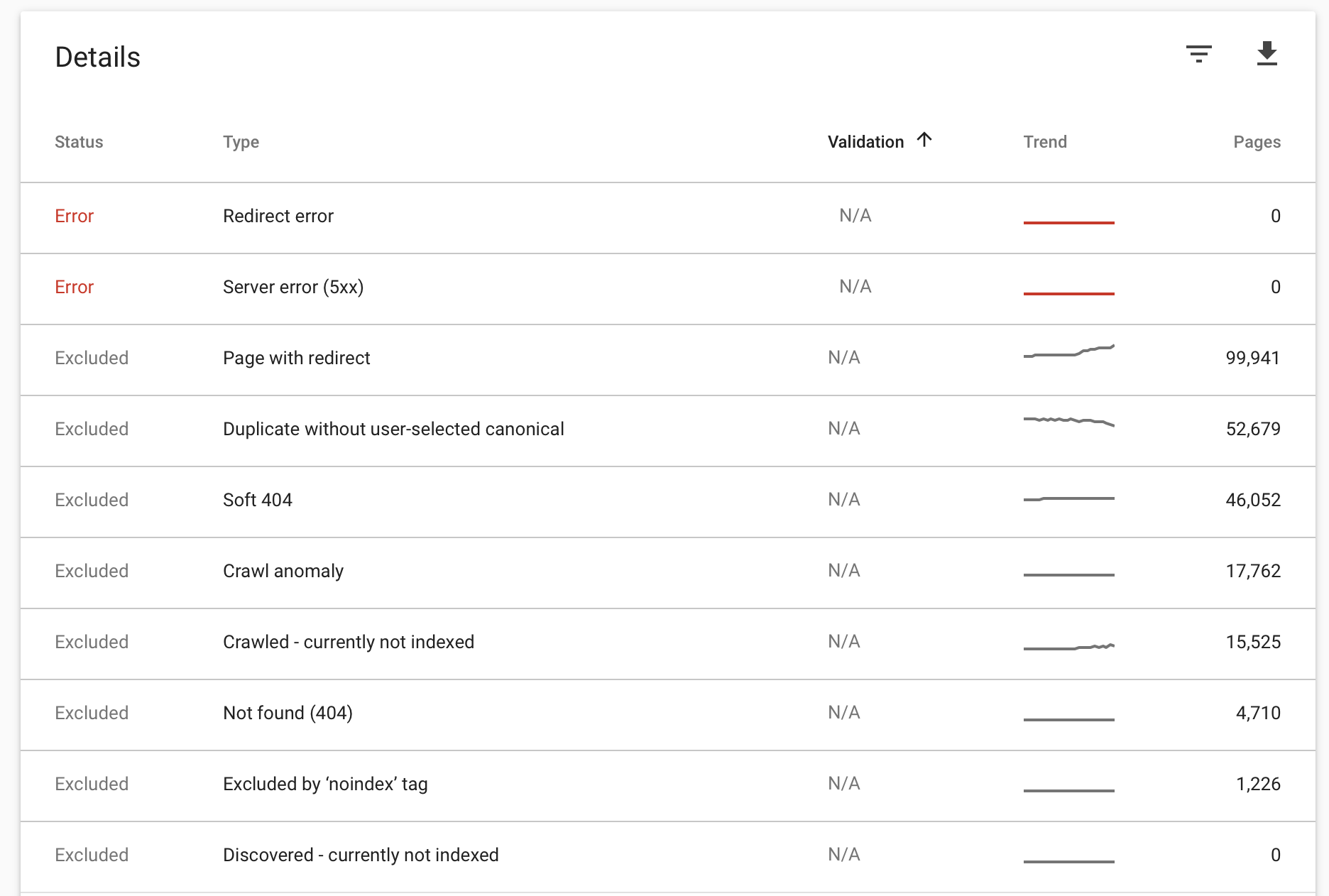Select Excluded by 'noindex' tag row

[x=668, y=786]
